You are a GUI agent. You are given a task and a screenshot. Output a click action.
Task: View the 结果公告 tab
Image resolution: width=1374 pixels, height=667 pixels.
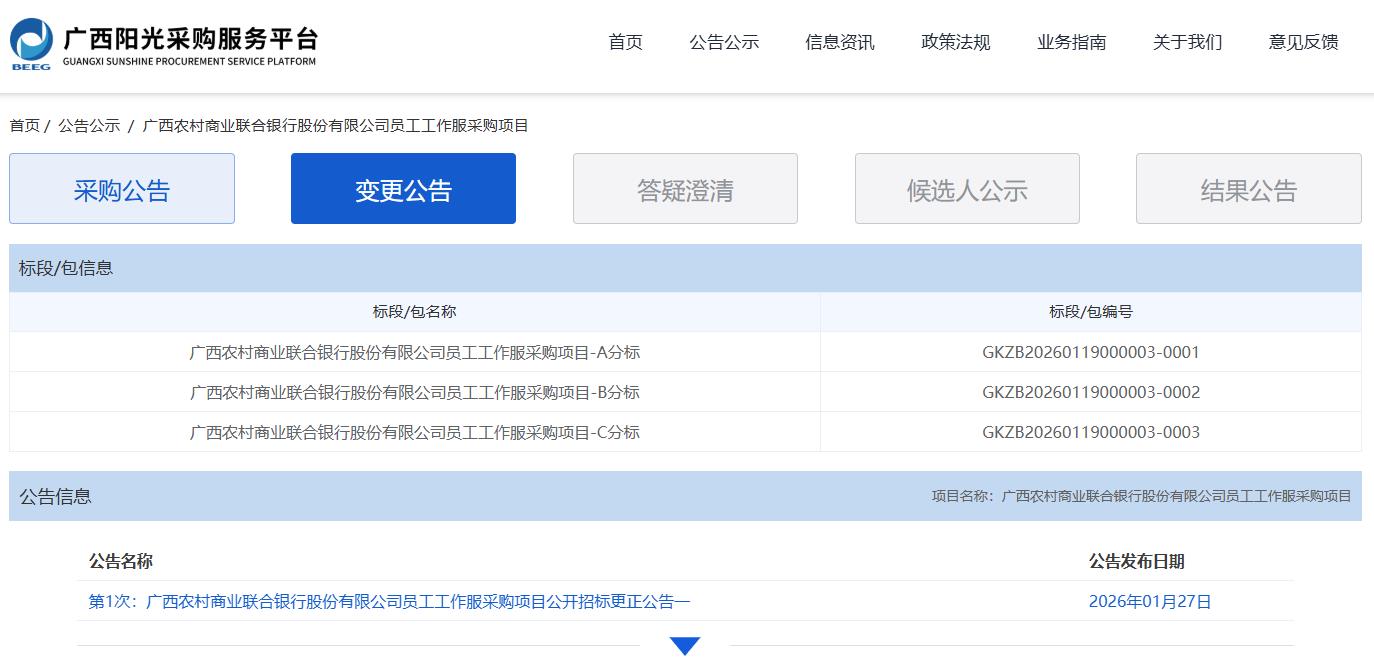click(x=1248, y=189)
